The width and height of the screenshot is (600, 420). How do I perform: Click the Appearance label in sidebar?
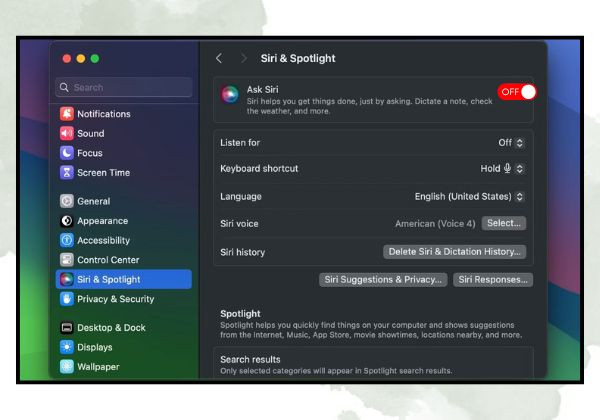[103, 221]
